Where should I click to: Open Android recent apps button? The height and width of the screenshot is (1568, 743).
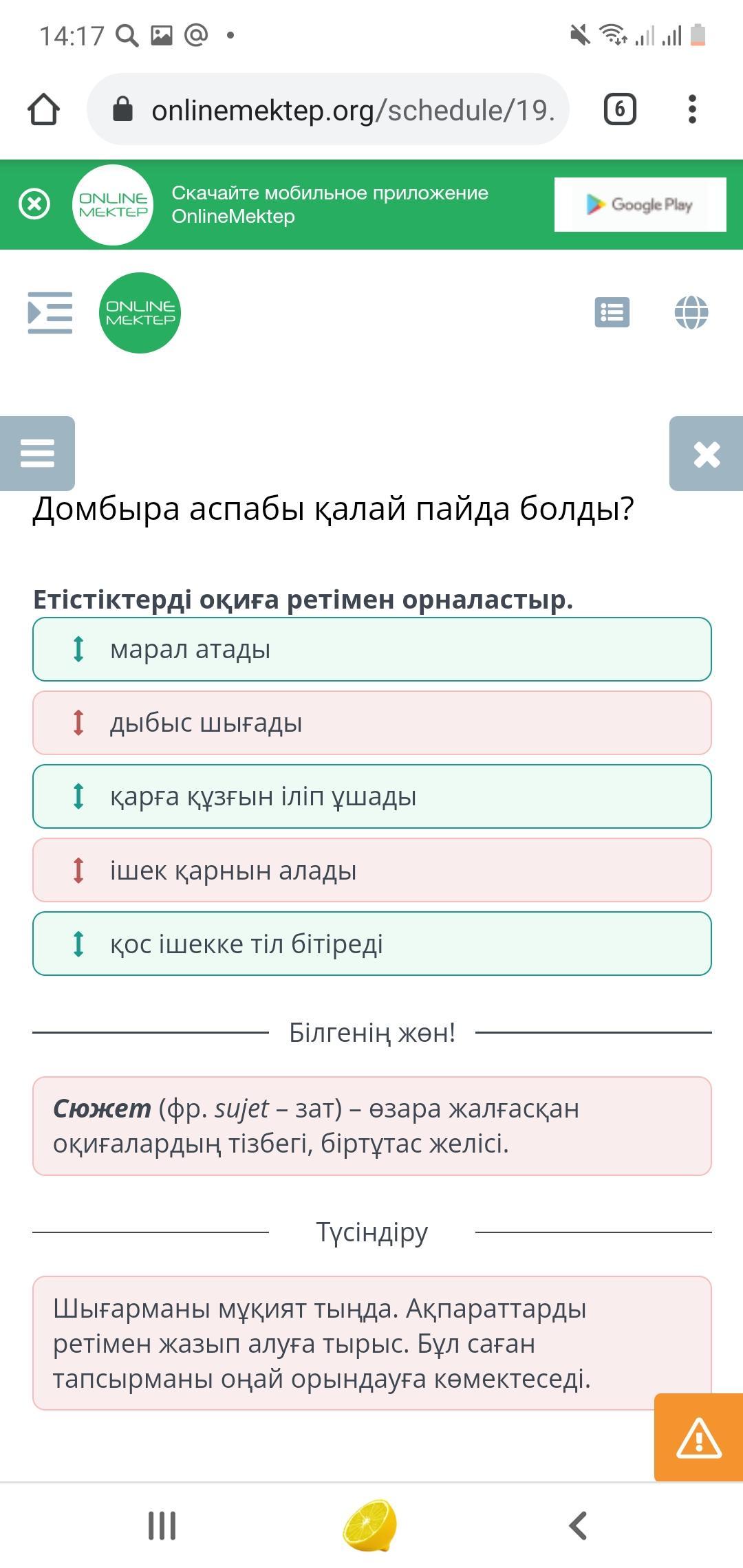[x=162, y=1525]
